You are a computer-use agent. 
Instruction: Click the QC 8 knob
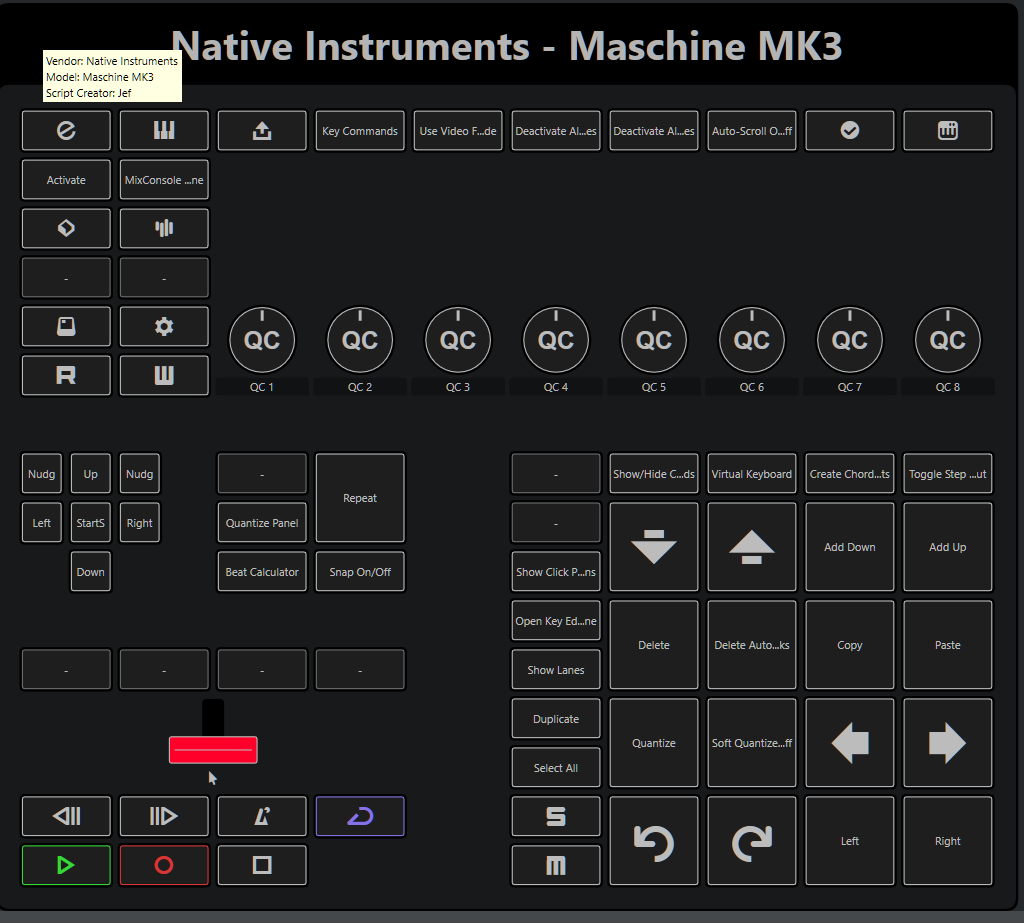pyautogui.click(x=948, y=340)
